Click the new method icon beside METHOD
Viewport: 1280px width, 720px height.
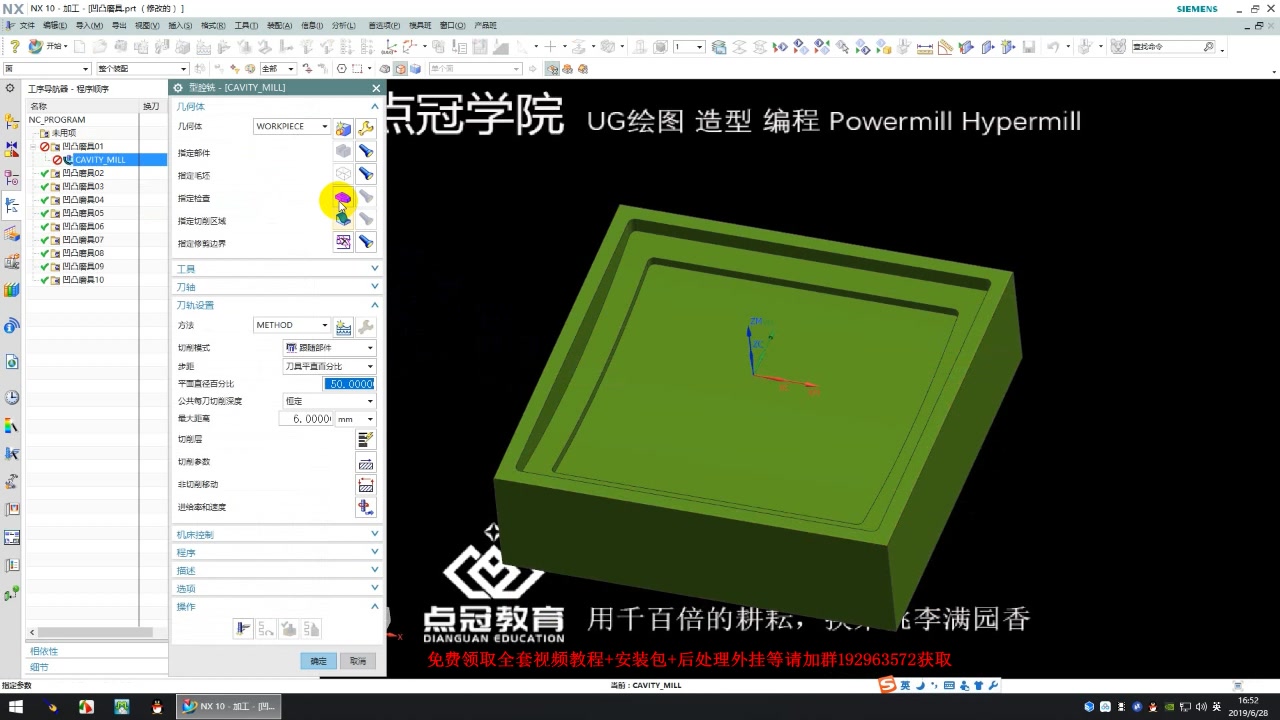343,327
